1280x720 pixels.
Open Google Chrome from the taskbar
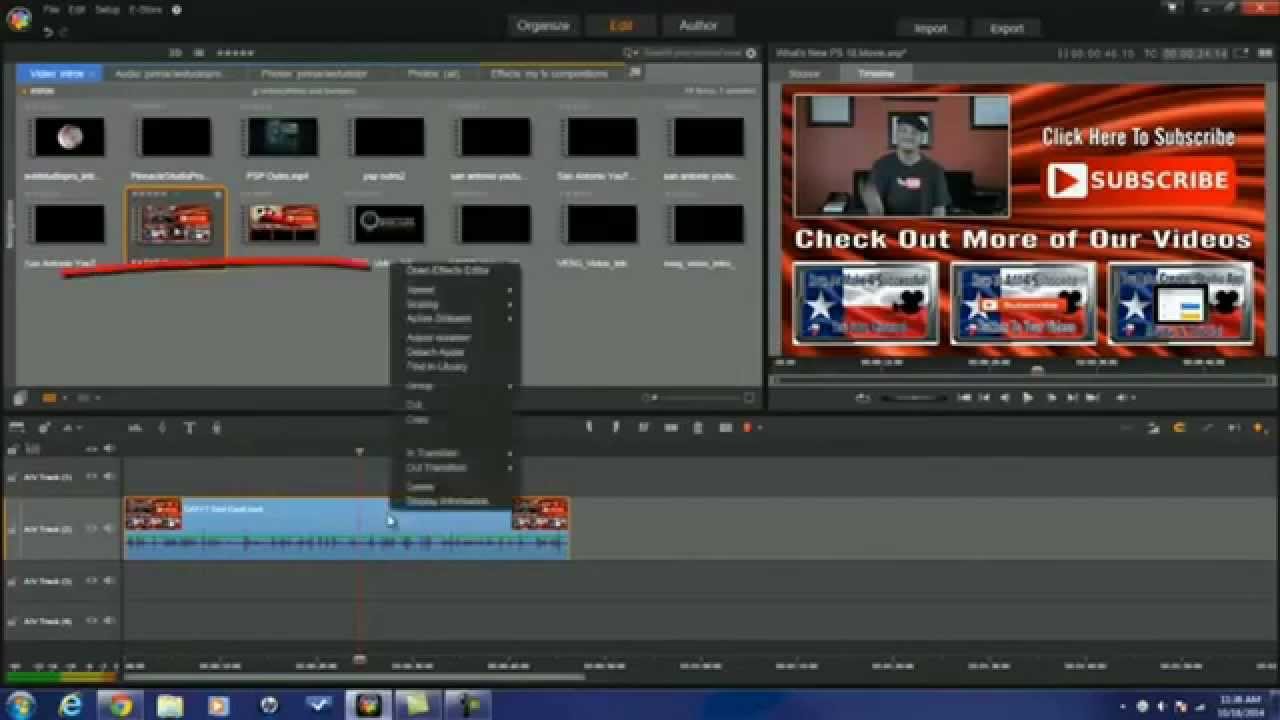pyautogui.click(x=120, y=705)
